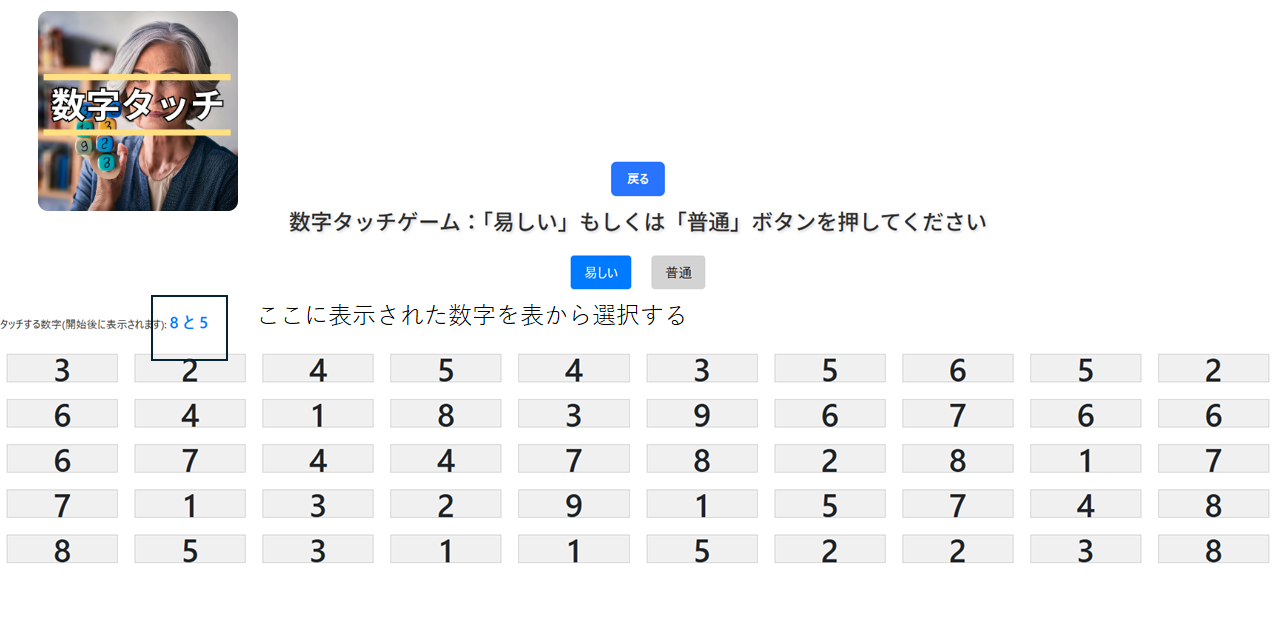The width and height of the screenshot is (1280, 623).
Task: Click the 戻る back button
Action: (x=637, y=179)
